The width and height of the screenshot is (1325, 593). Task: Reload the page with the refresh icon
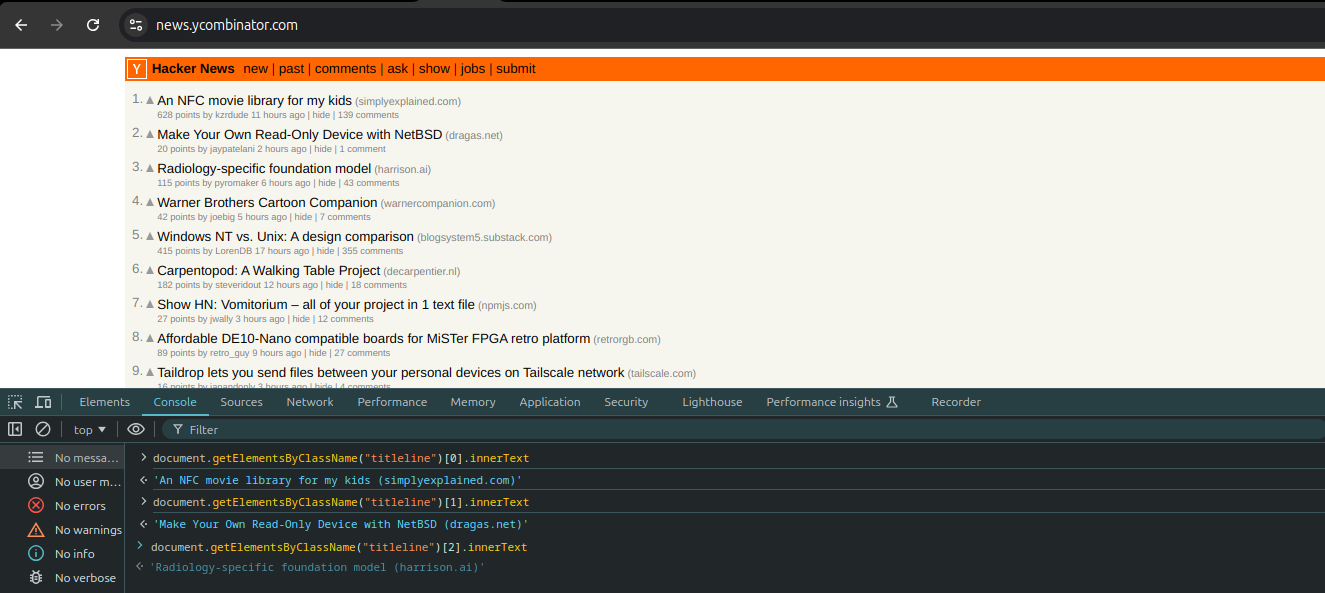pyautogui.click(x=93, y=25)
